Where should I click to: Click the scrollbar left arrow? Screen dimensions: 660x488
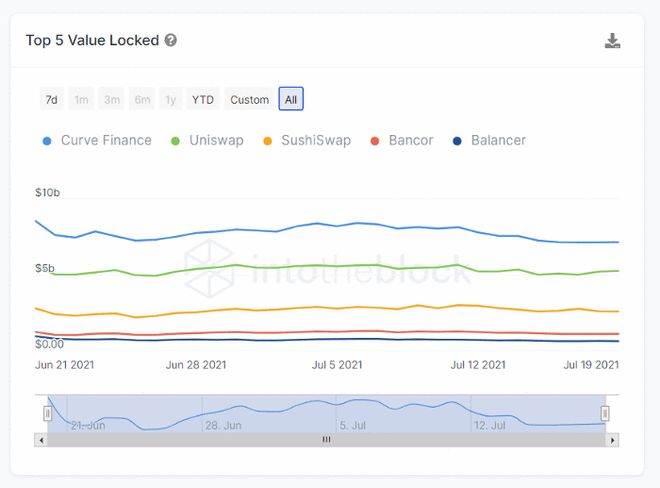tap(41, 439)
